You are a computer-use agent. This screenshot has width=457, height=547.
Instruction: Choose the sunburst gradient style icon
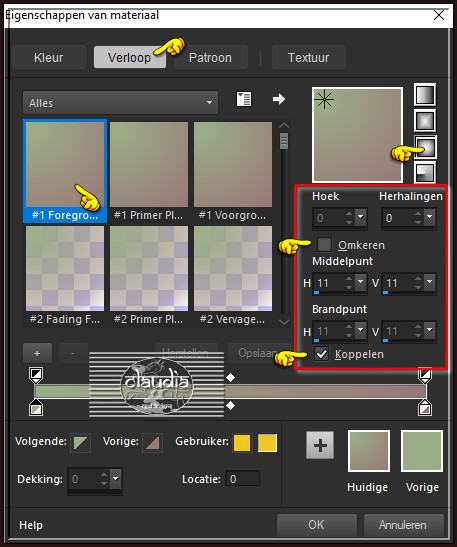[x=426, y=147]
